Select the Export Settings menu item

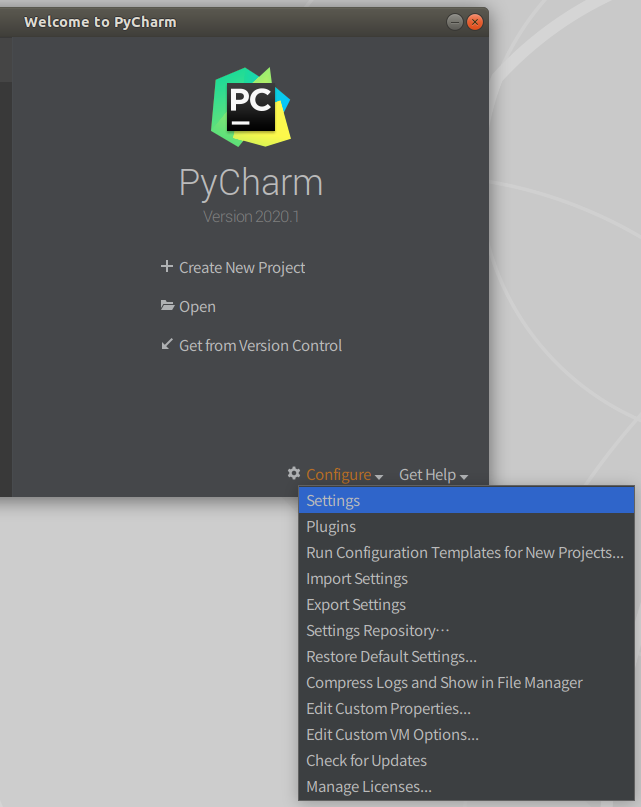click(466, 605)
